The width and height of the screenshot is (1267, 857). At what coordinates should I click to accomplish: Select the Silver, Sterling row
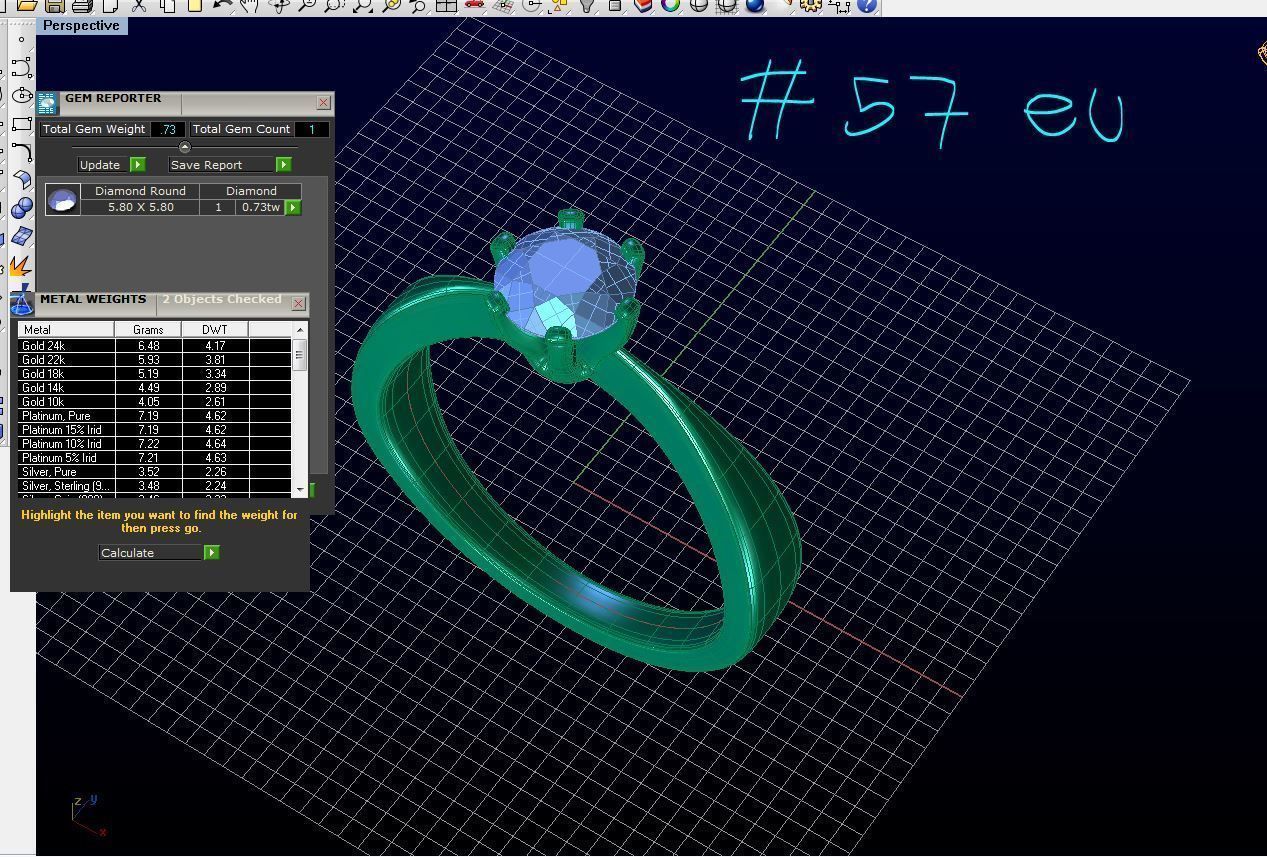coord(155,485)
